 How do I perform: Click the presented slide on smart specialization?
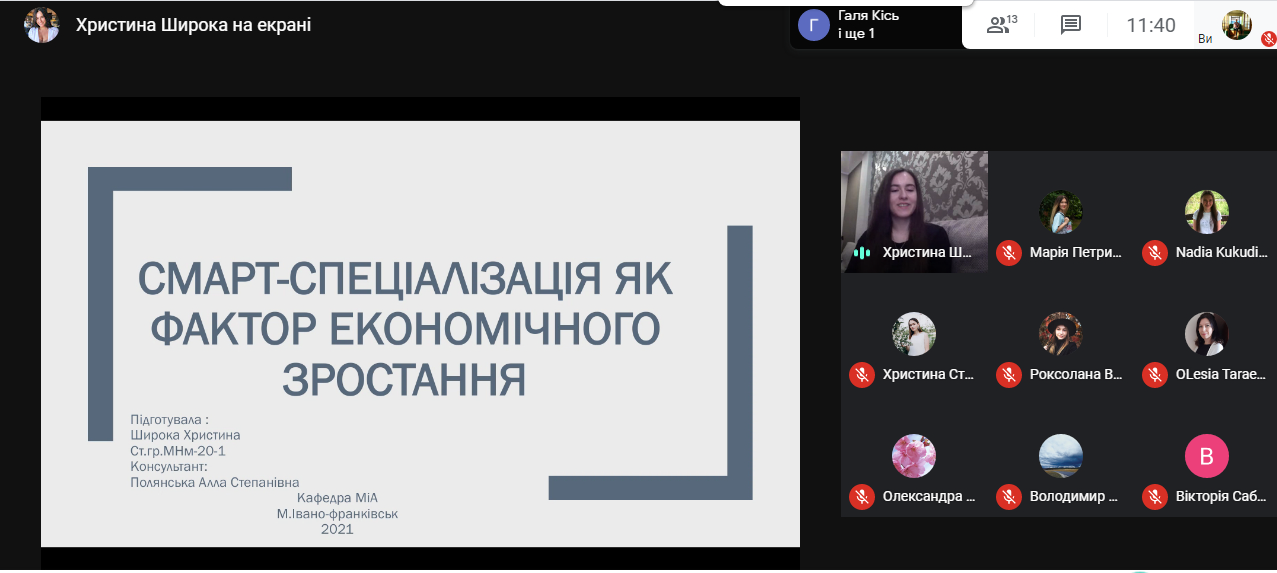click(x=420, y=333)
